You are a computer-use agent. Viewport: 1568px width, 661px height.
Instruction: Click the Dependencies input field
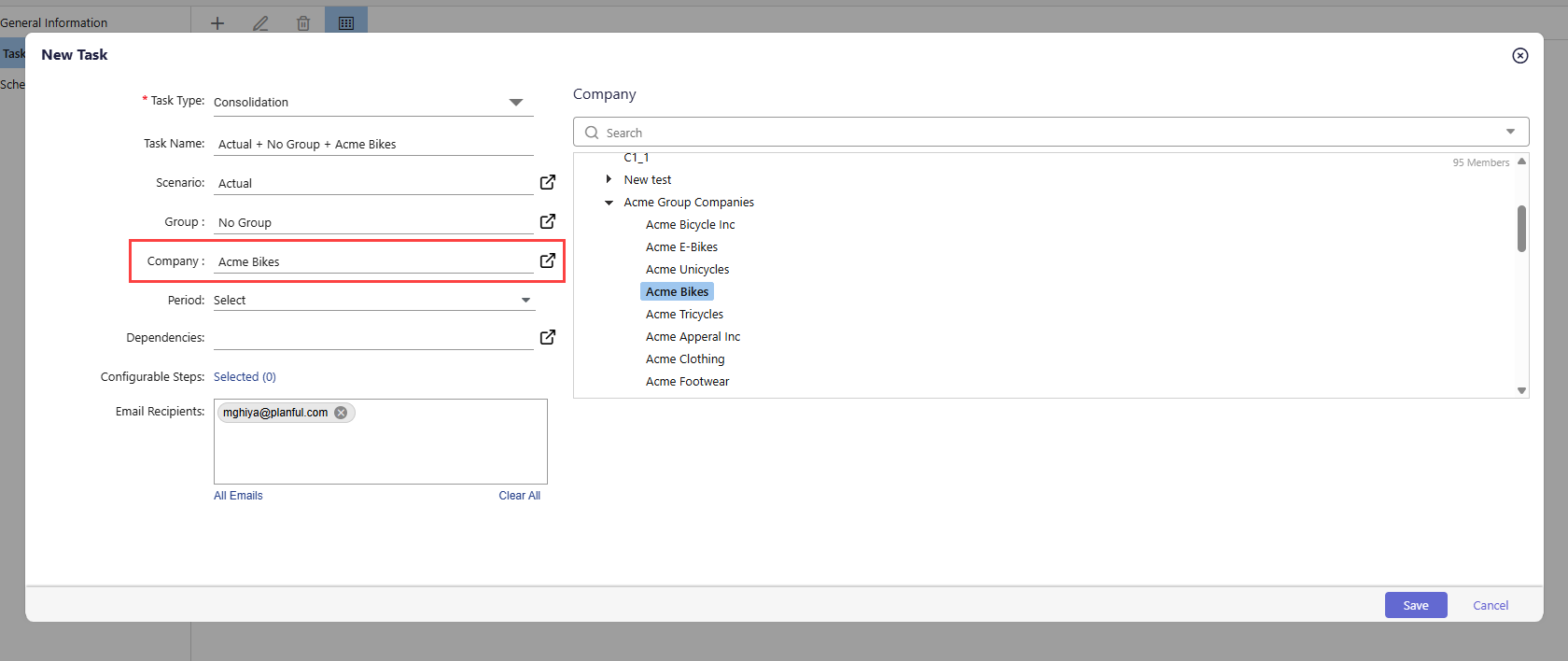[x=373, y=338]
